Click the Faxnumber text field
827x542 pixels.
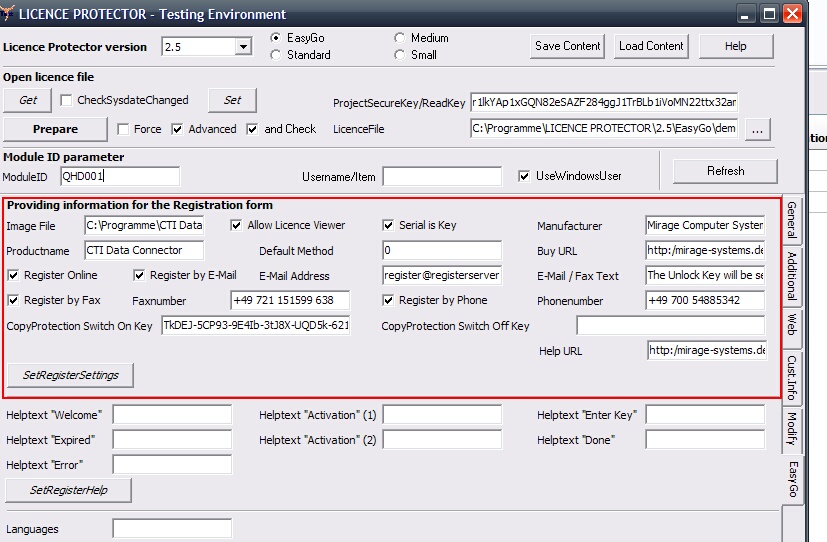tap(290, 300)
